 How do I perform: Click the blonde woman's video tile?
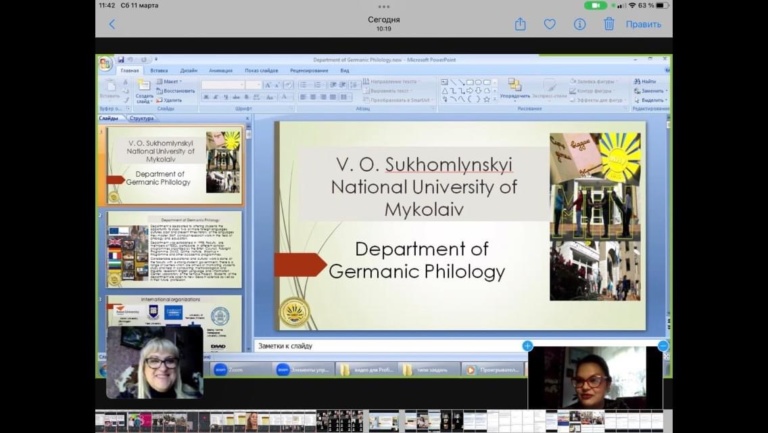tap(155, 362)
